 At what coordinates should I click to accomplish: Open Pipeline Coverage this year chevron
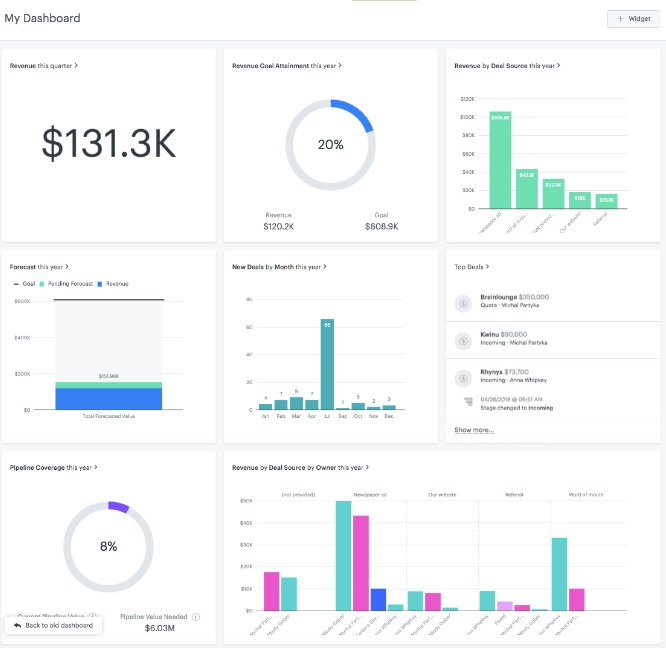96,467
